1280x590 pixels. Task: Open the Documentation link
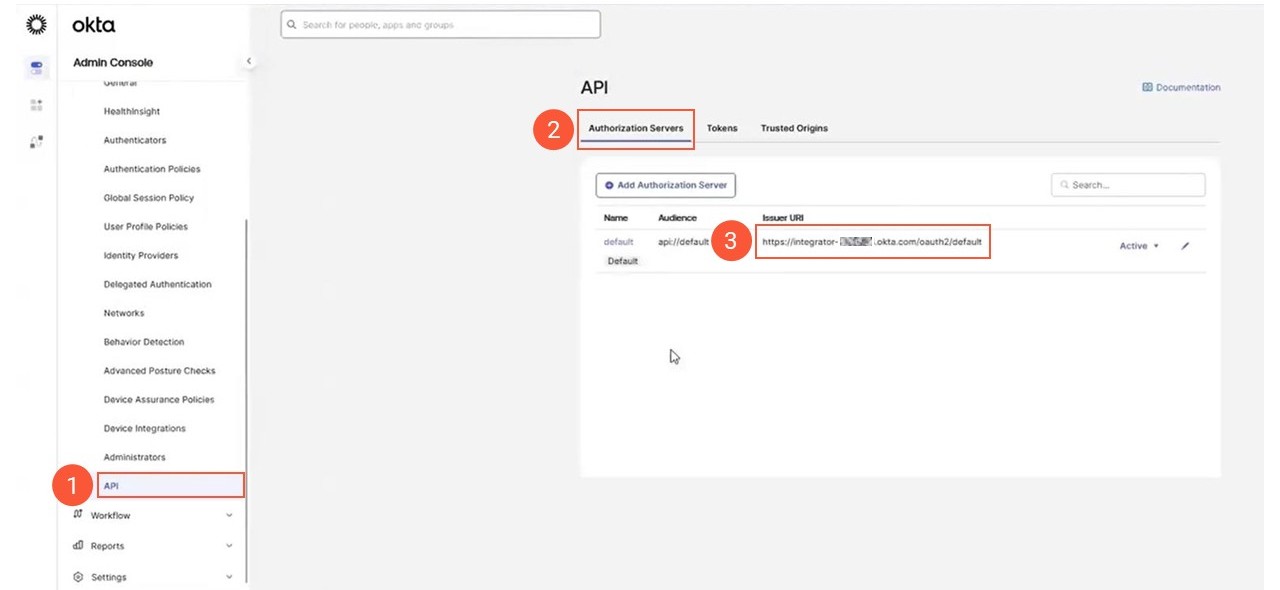click(x=1181, y=88)
